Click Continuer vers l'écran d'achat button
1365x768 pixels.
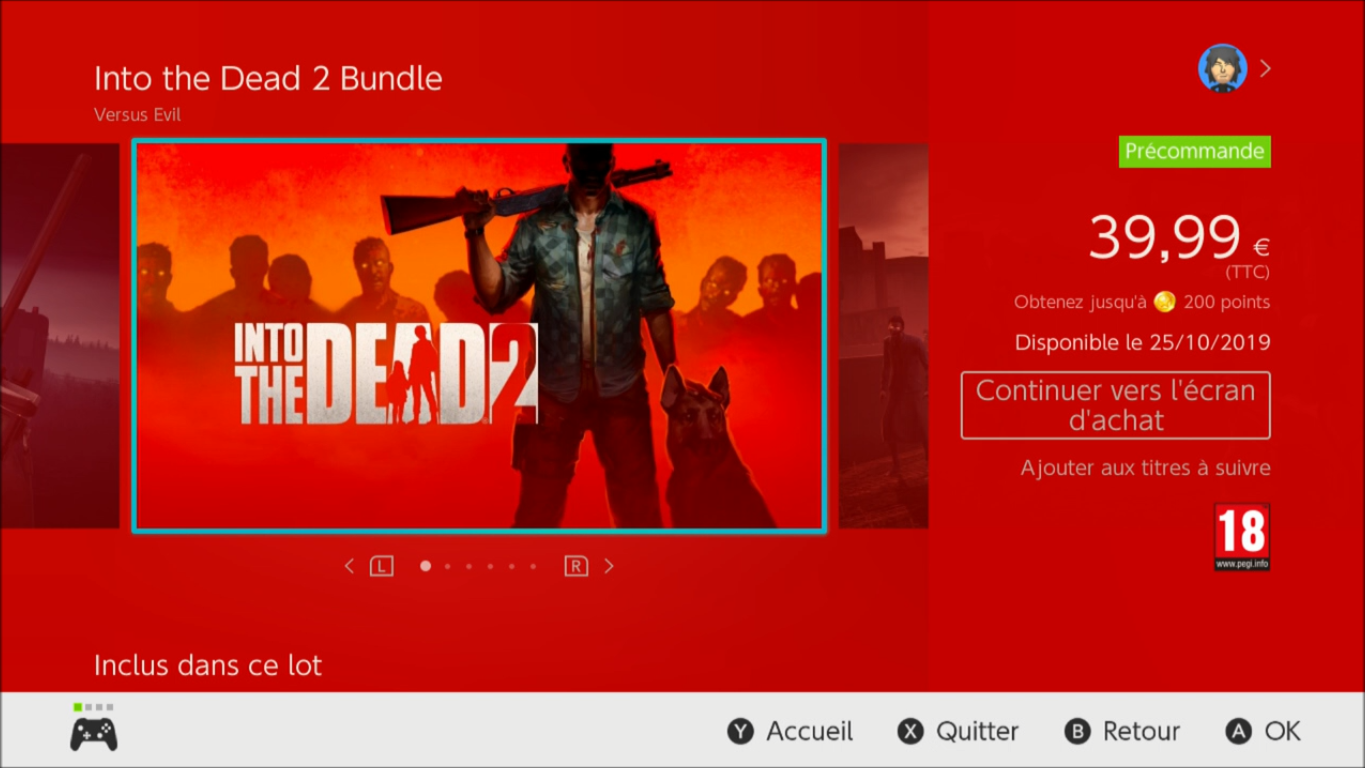[x=1116, y=405]
